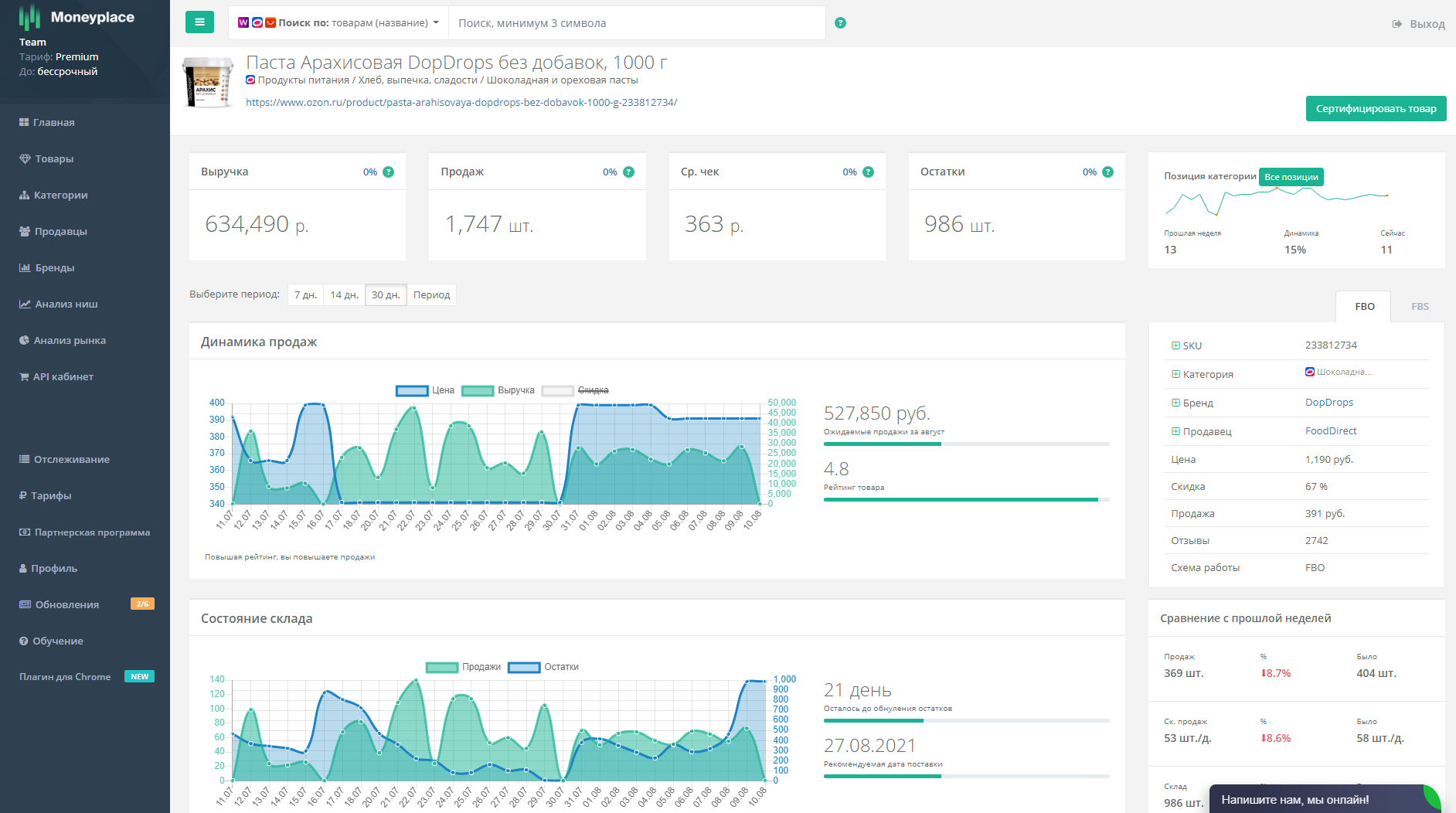
Task: Click the help icon beside search bar
Action: click(840, 23)
